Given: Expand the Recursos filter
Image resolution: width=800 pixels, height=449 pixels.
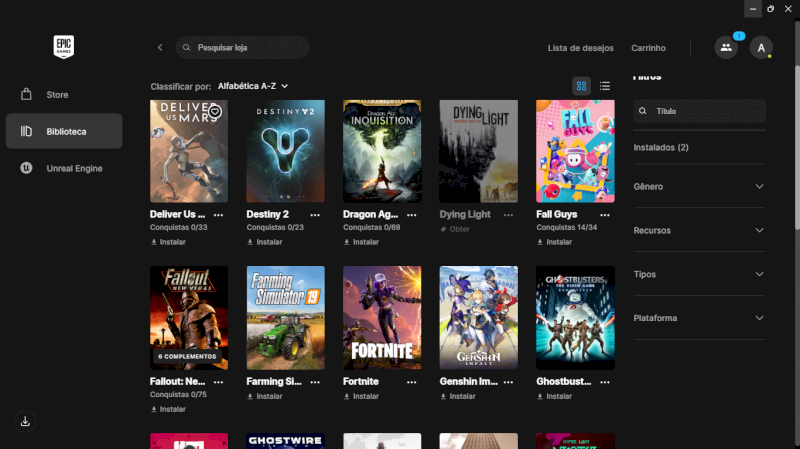Looking at the screenshot, I should click(x=699, y=230).
